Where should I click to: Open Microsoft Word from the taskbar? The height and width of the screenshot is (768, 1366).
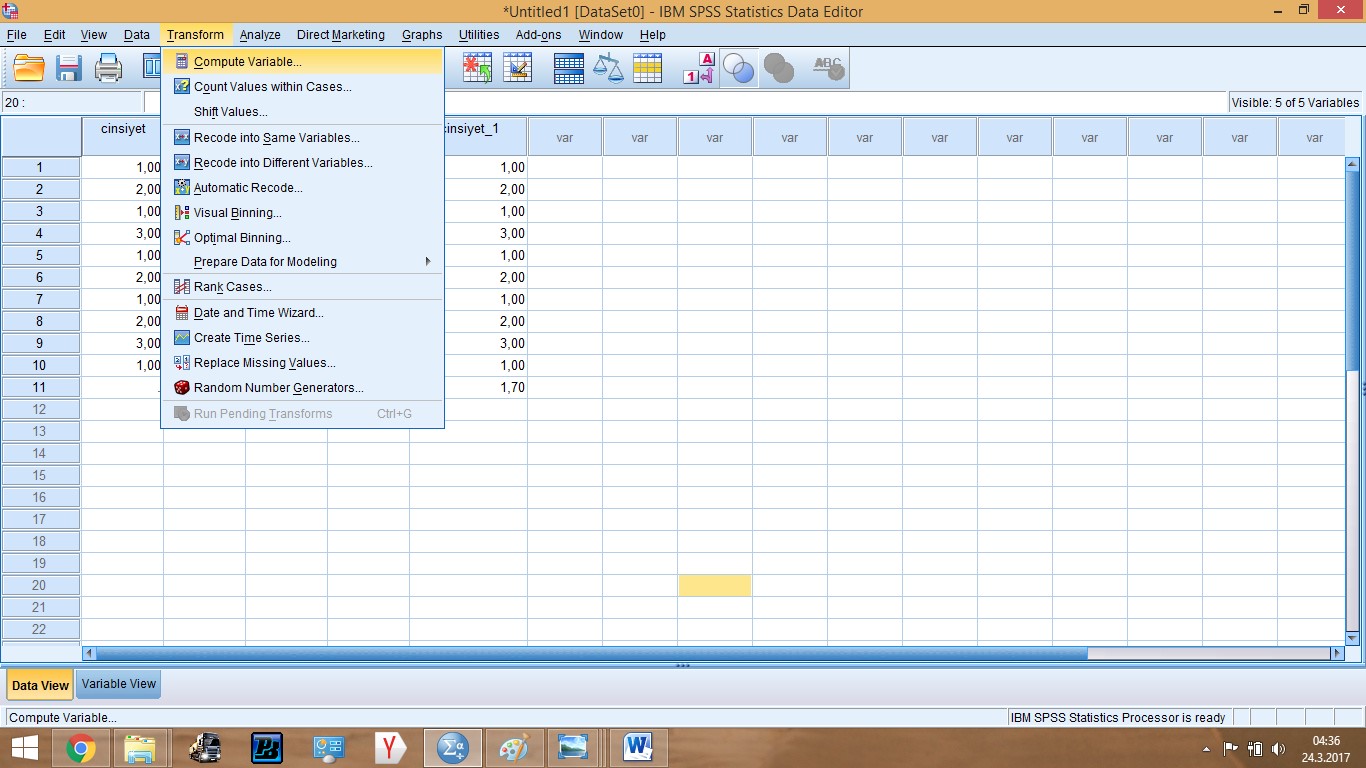(x=637, y=747)
